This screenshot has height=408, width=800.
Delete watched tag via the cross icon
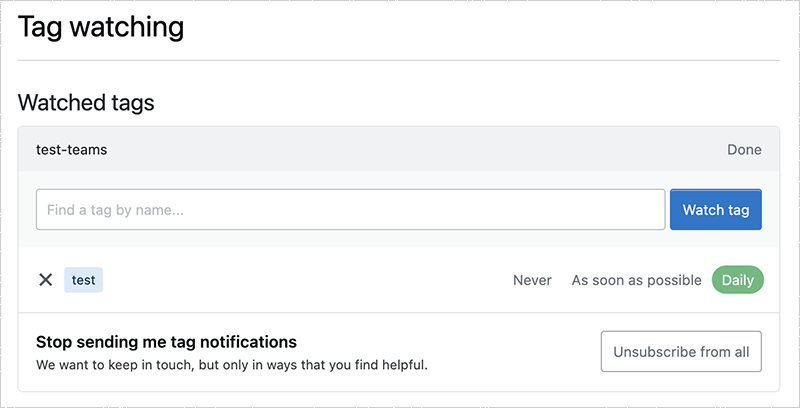(45, 280)
